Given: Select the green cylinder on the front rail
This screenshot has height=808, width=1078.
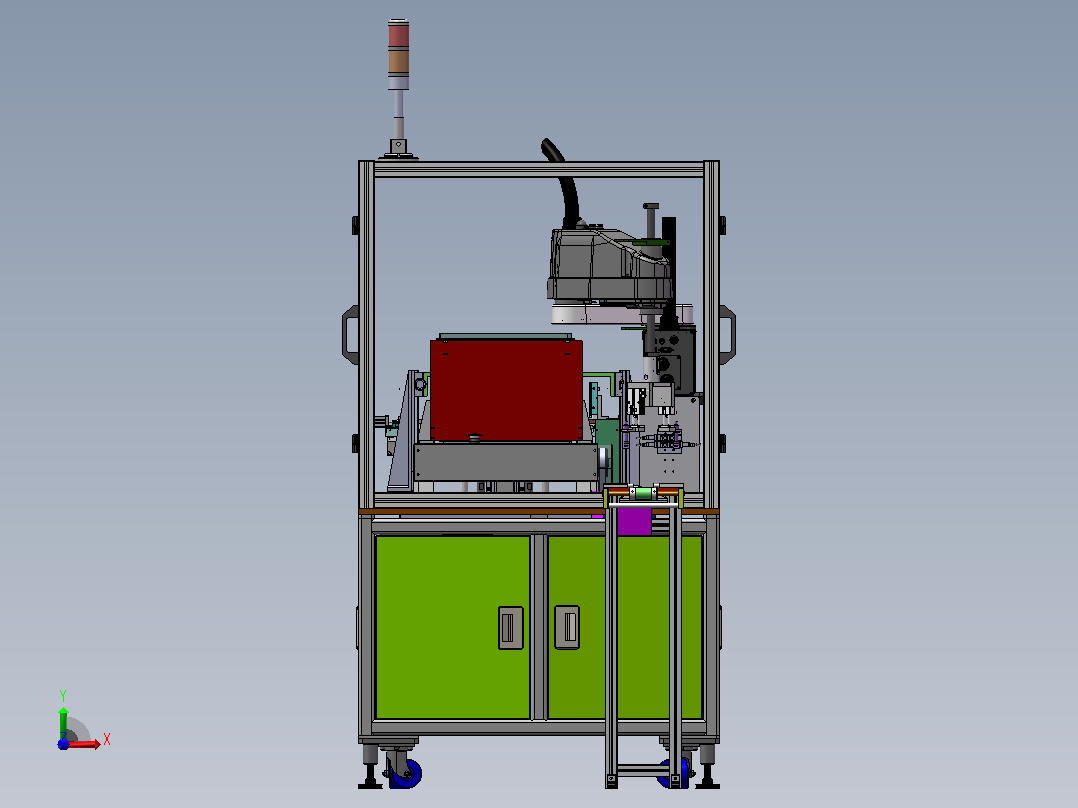Looking at the screenshot, I should (x=644, y=493).
